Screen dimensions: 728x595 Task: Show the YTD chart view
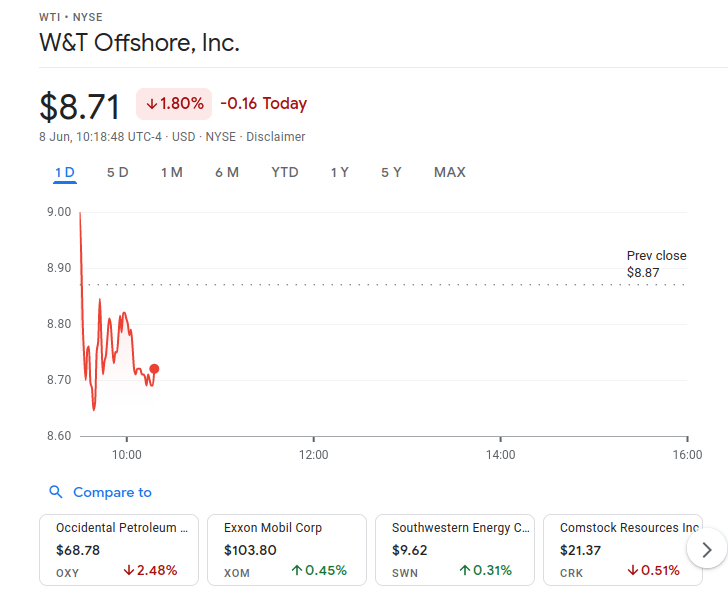tap(285, 173)
